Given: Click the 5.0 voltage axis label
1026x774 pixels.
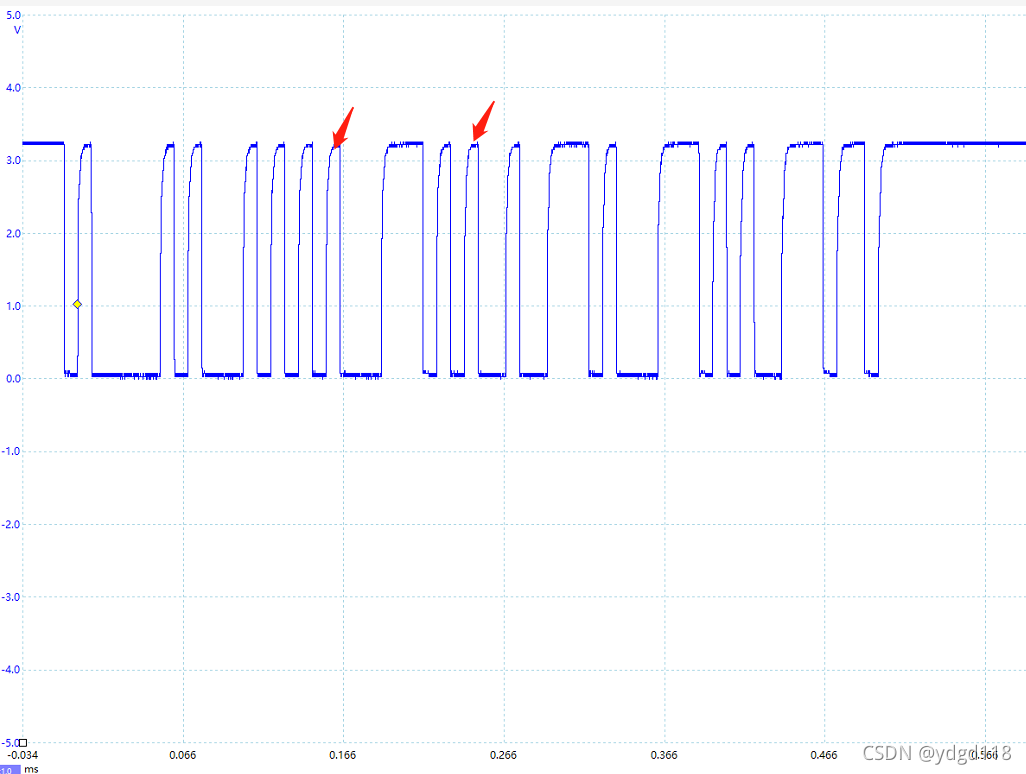Looking at the screenshot, I should click(x=13, y=15).
